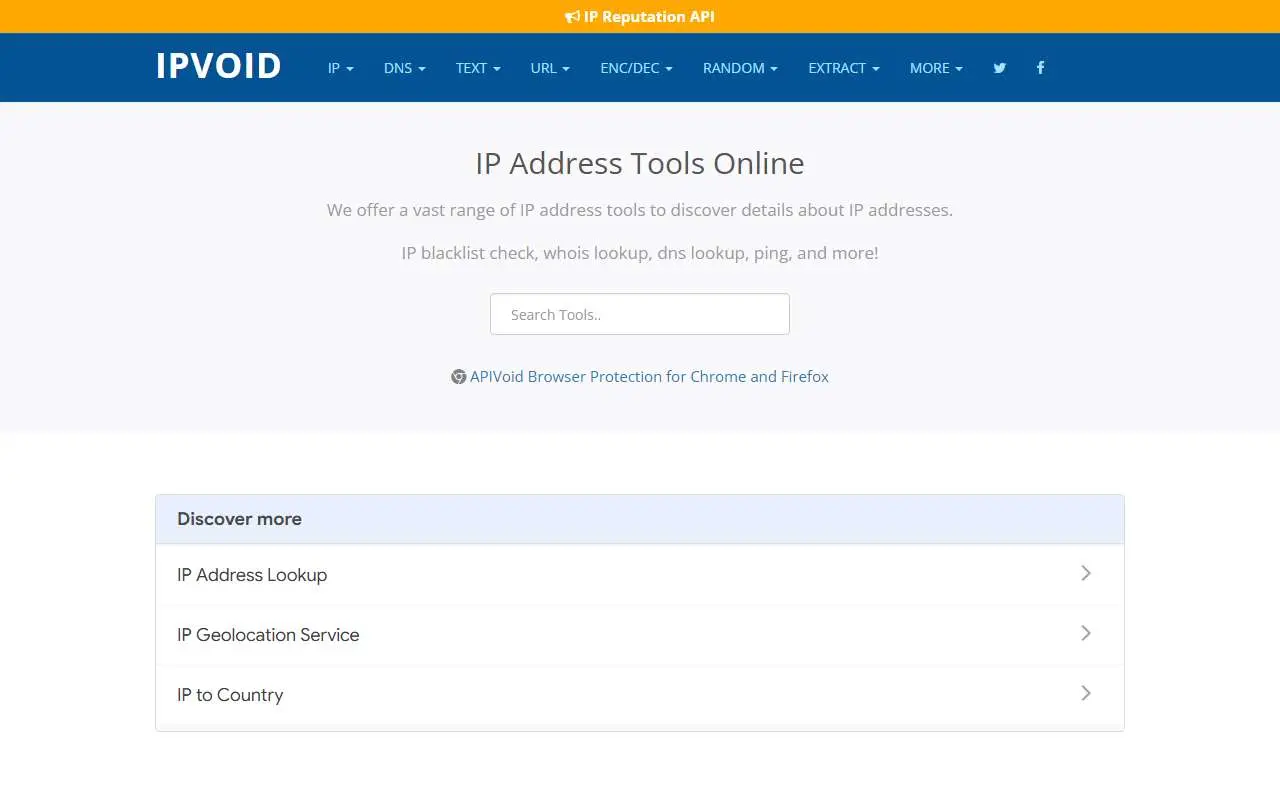Open IP Geolocation Service entry

click(640, 635)
